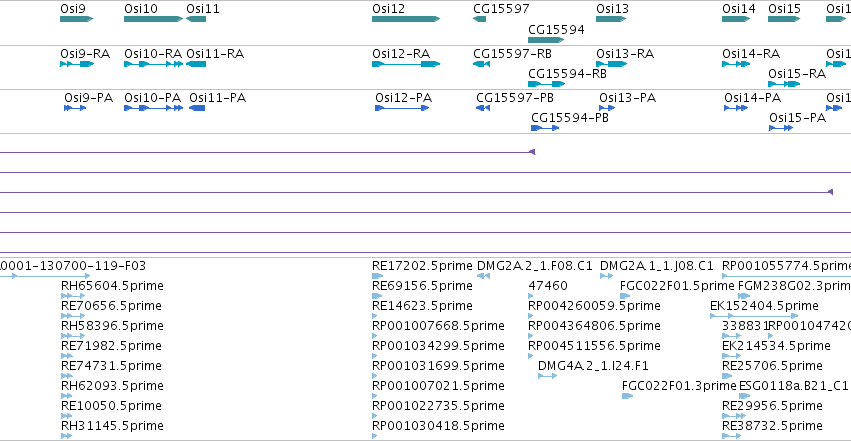Select the RP001031699.5prime EST entry

[439, 366]
